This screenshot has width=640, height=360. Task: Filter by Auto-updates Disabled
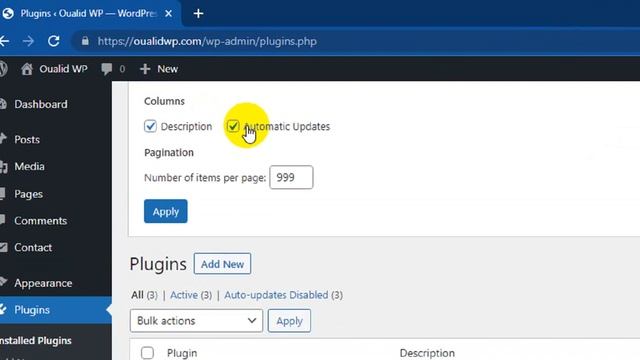276,295
